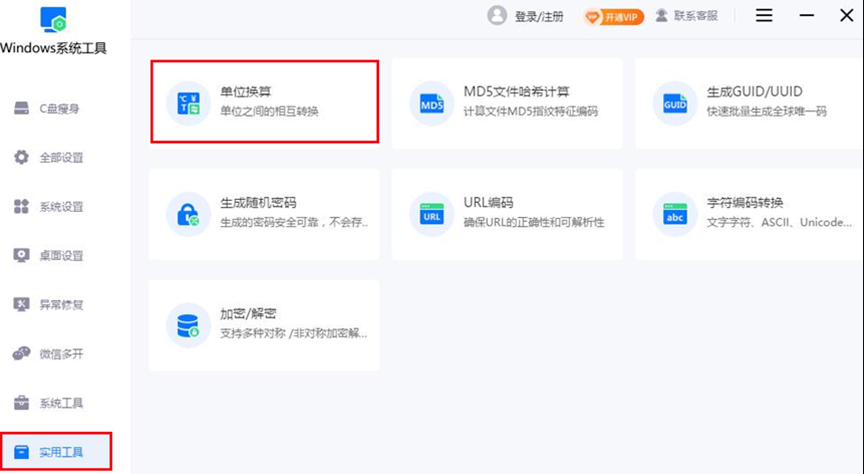Click the Windows系统工具 title text
This screenshot has height=474, width=864.
pyautogui.click(x=53, y=48)
